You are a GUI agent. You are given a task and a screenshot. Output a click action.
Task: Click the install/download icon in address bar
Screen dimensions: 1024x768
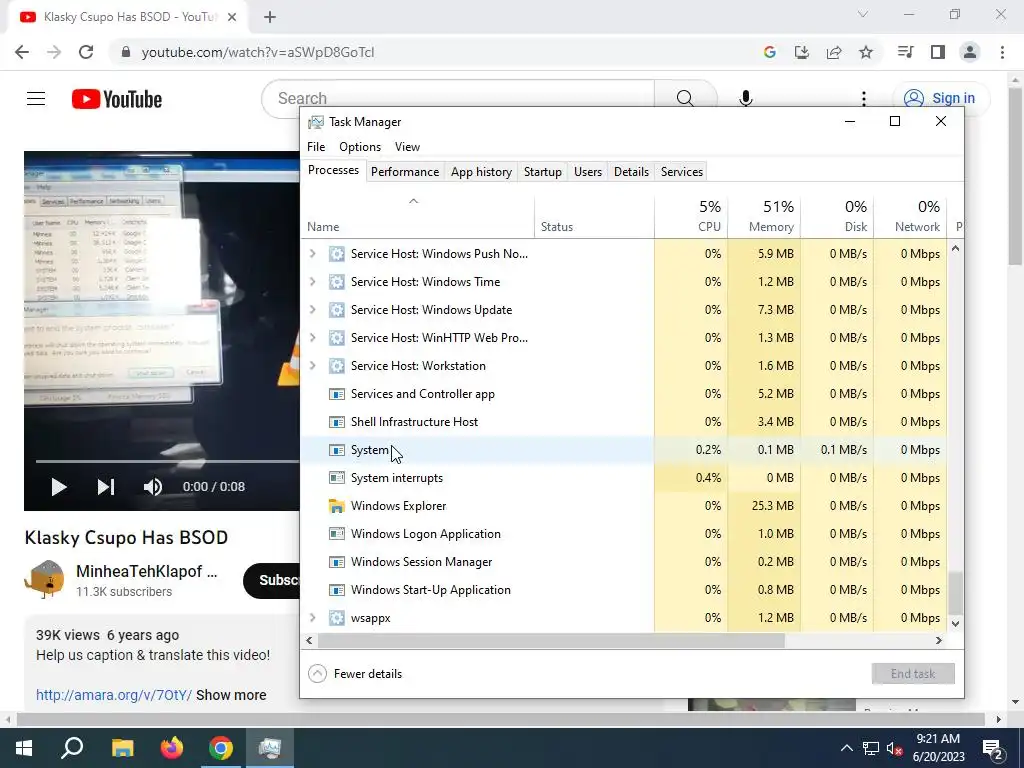802,52
